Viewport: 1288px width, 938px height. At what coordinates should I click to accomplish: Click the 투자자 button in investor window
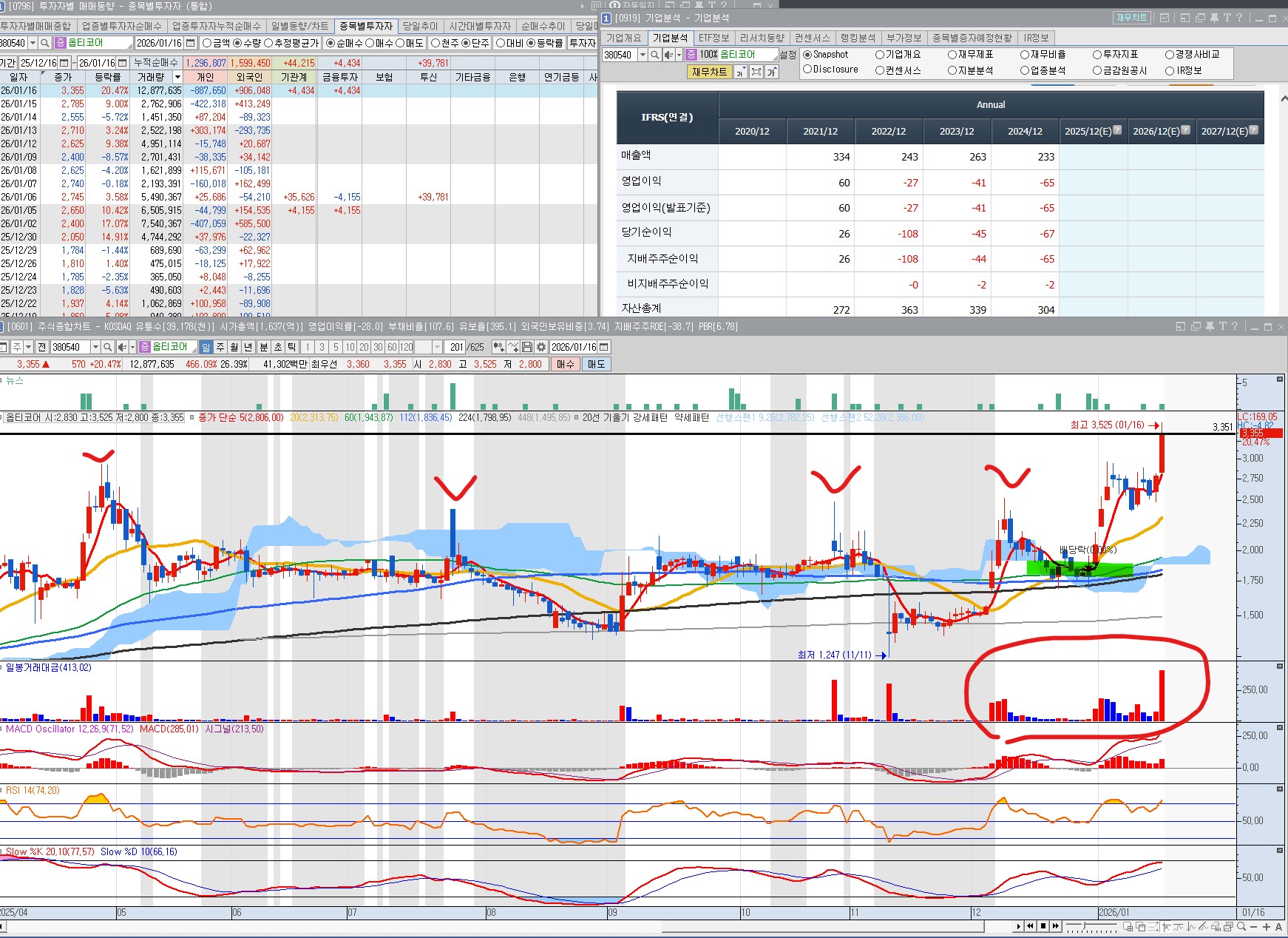click(x=582, y=43)
